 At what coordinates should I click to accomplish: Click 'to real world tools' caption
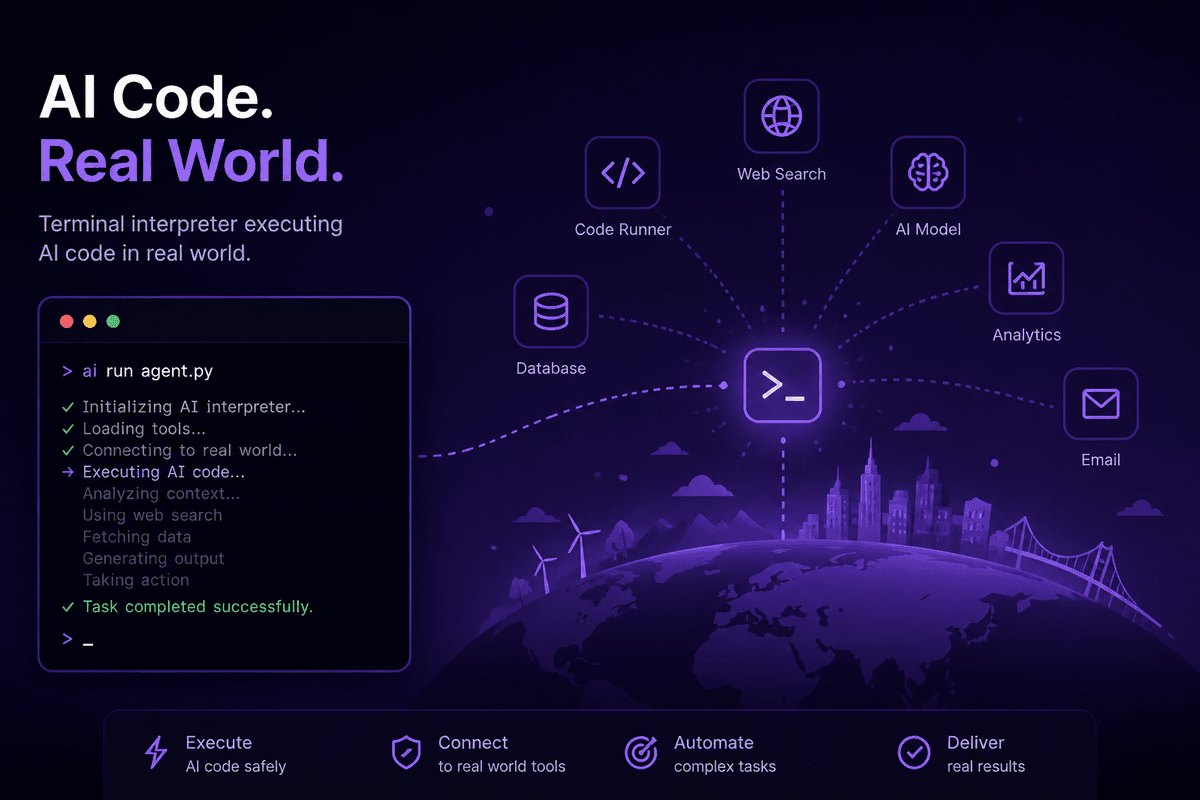tap(502, 767)
